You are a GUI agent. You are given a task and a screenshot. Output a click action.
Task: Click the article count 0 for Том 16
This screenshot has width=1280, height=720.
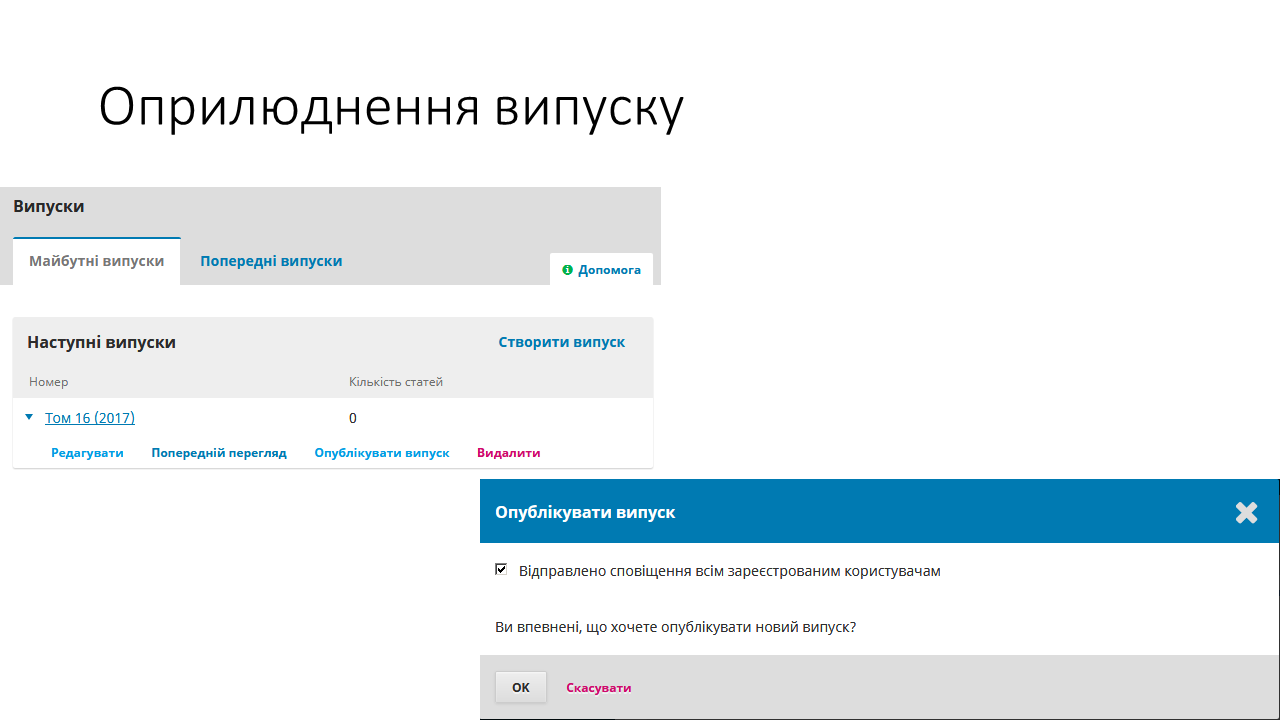pyautogui.click(x=353, y=418)
